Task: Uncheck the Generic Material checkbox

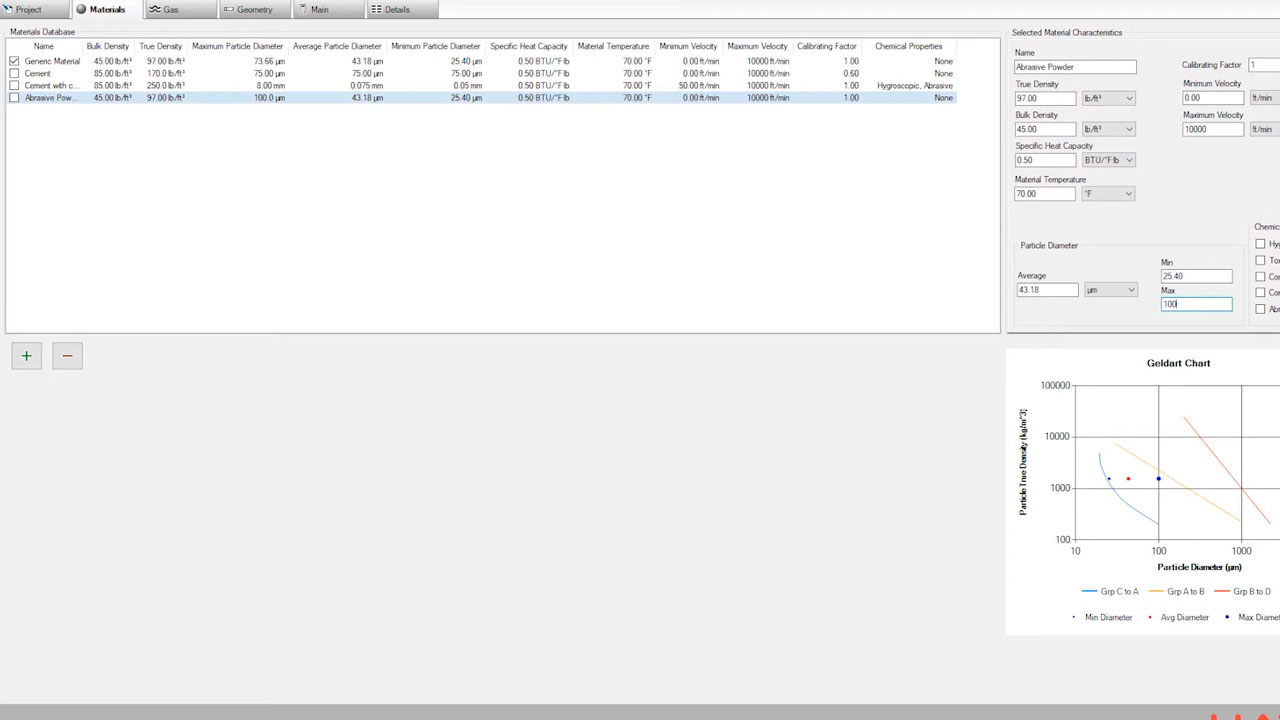Action: (14, 61)
